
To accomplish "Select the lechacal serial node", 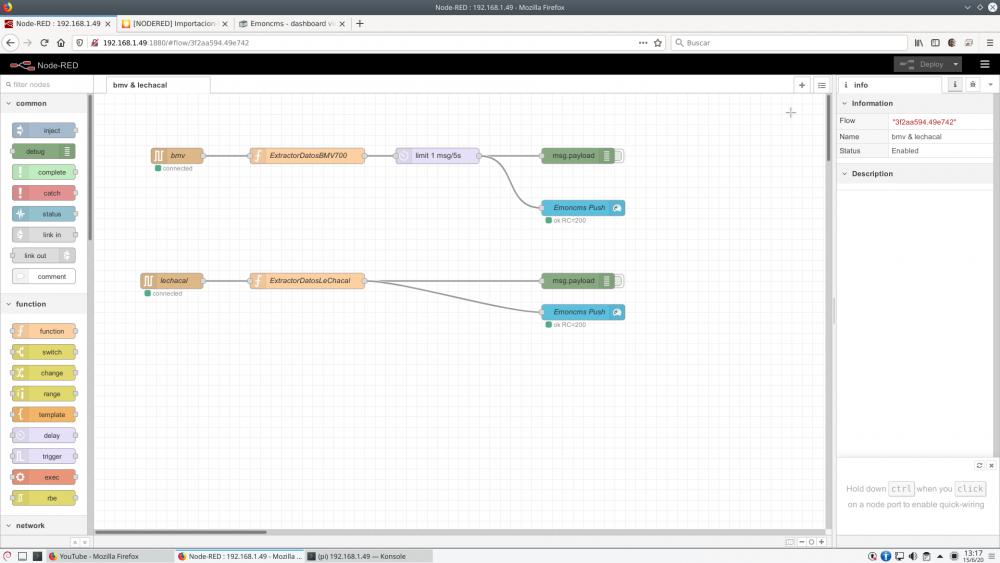I will [x=172, y=281].
